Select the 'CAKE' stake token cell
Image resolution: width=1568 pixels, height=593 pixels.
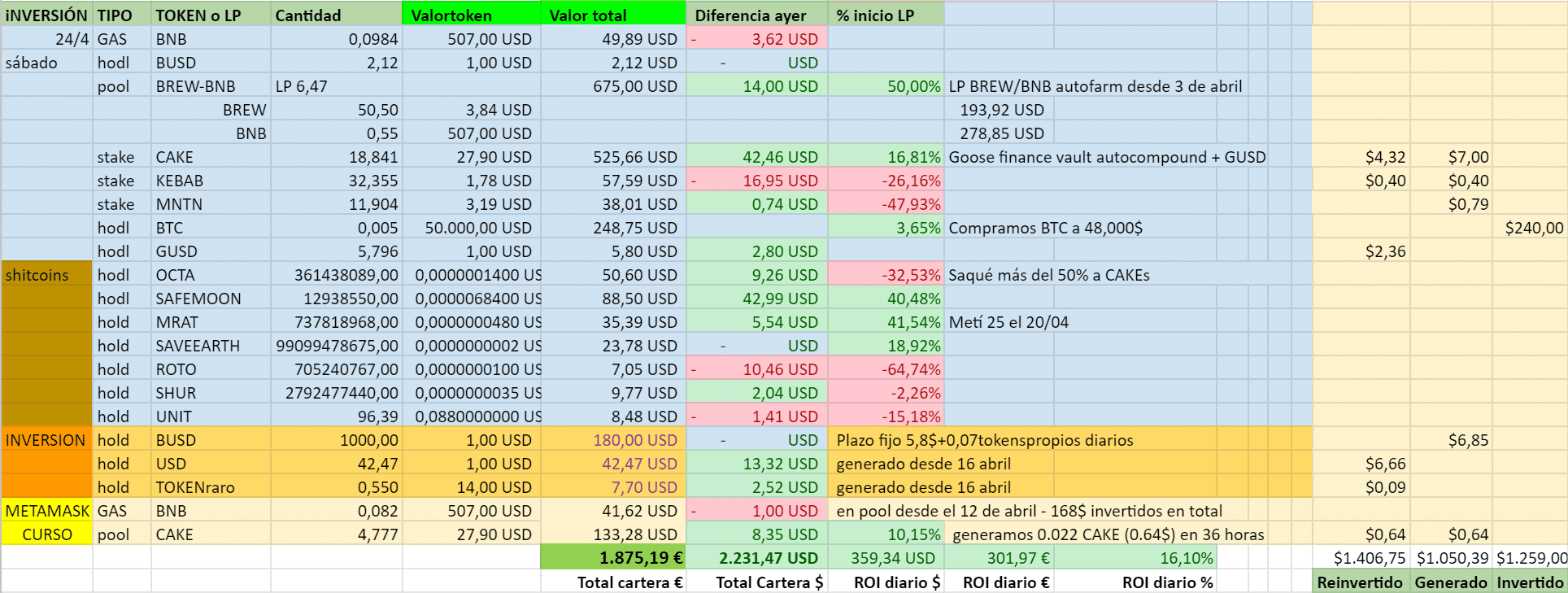211,156
